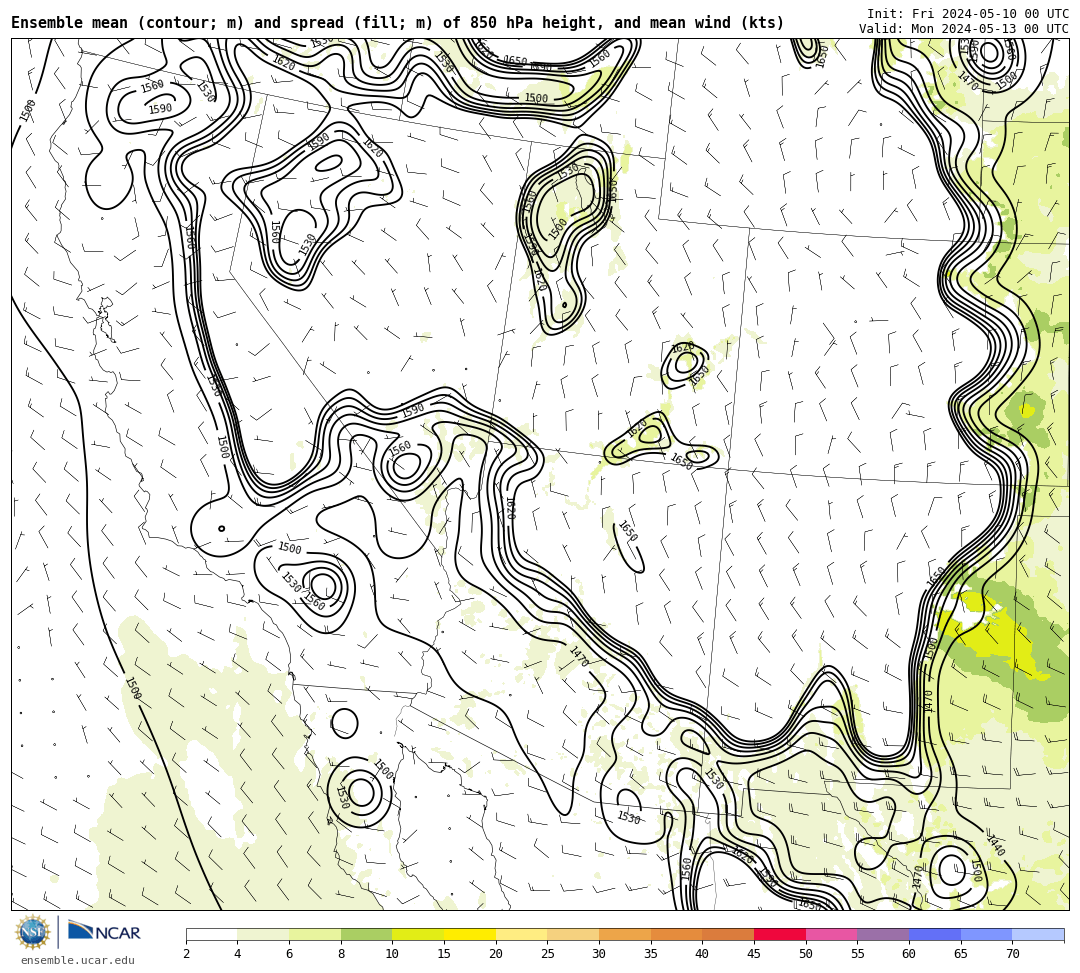The height and width of the screenshot is (973, 1080).
Task: Click the 1440 contour label at bottom right
Action: click(x=995, y=846)
